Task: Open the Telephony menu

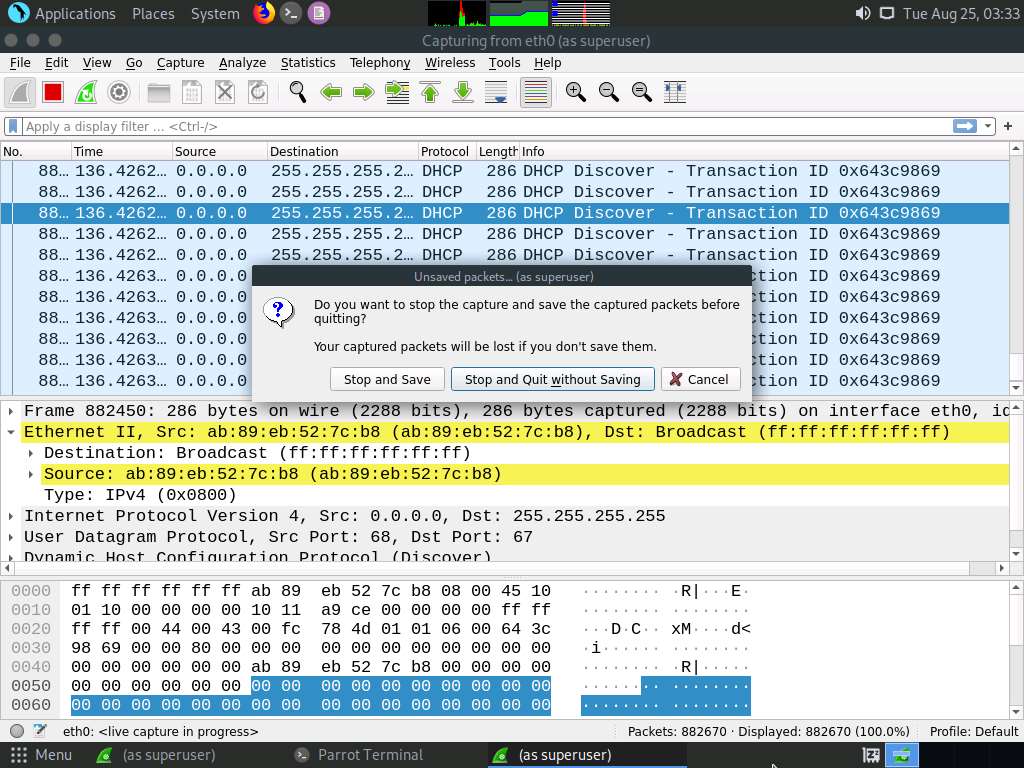Action: [379, 63]
